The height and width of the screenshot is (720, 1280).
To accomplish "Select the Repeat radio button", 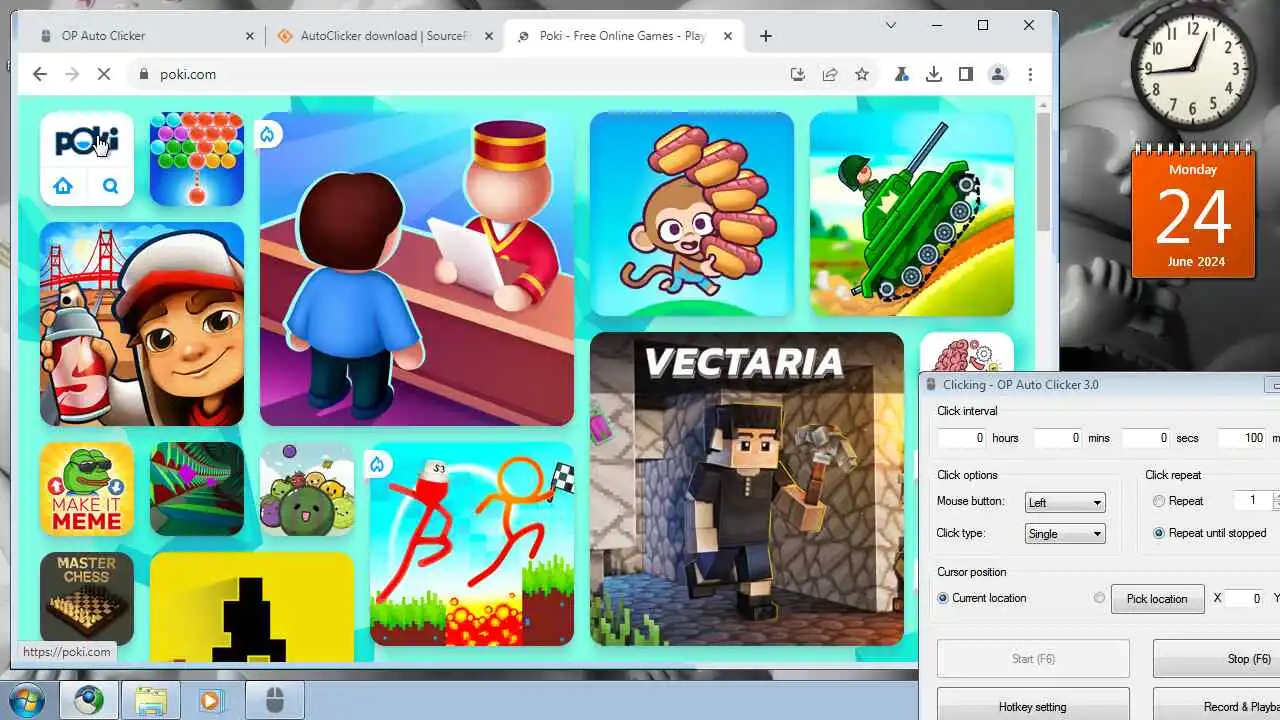I will click(x=1159, y=501).
